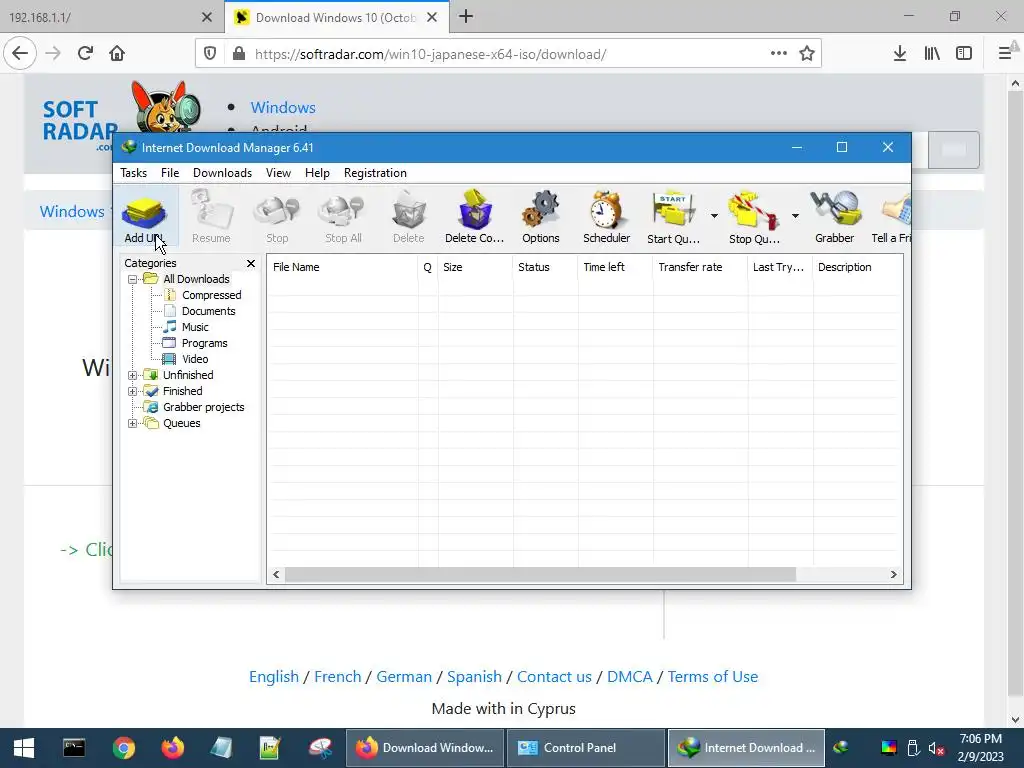Viewport: 1024px width, 768px height.
Task: Click the German language link
Action: (x=404, y=677)
